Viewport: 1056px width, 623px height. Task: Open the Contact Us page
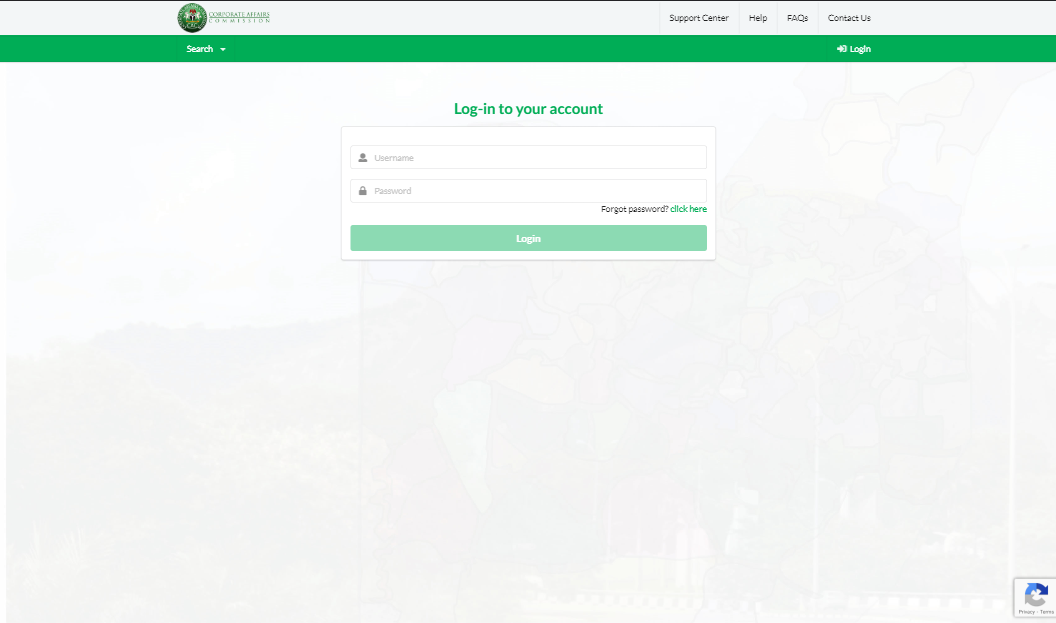pyautogui.click(x=849, y=18)
